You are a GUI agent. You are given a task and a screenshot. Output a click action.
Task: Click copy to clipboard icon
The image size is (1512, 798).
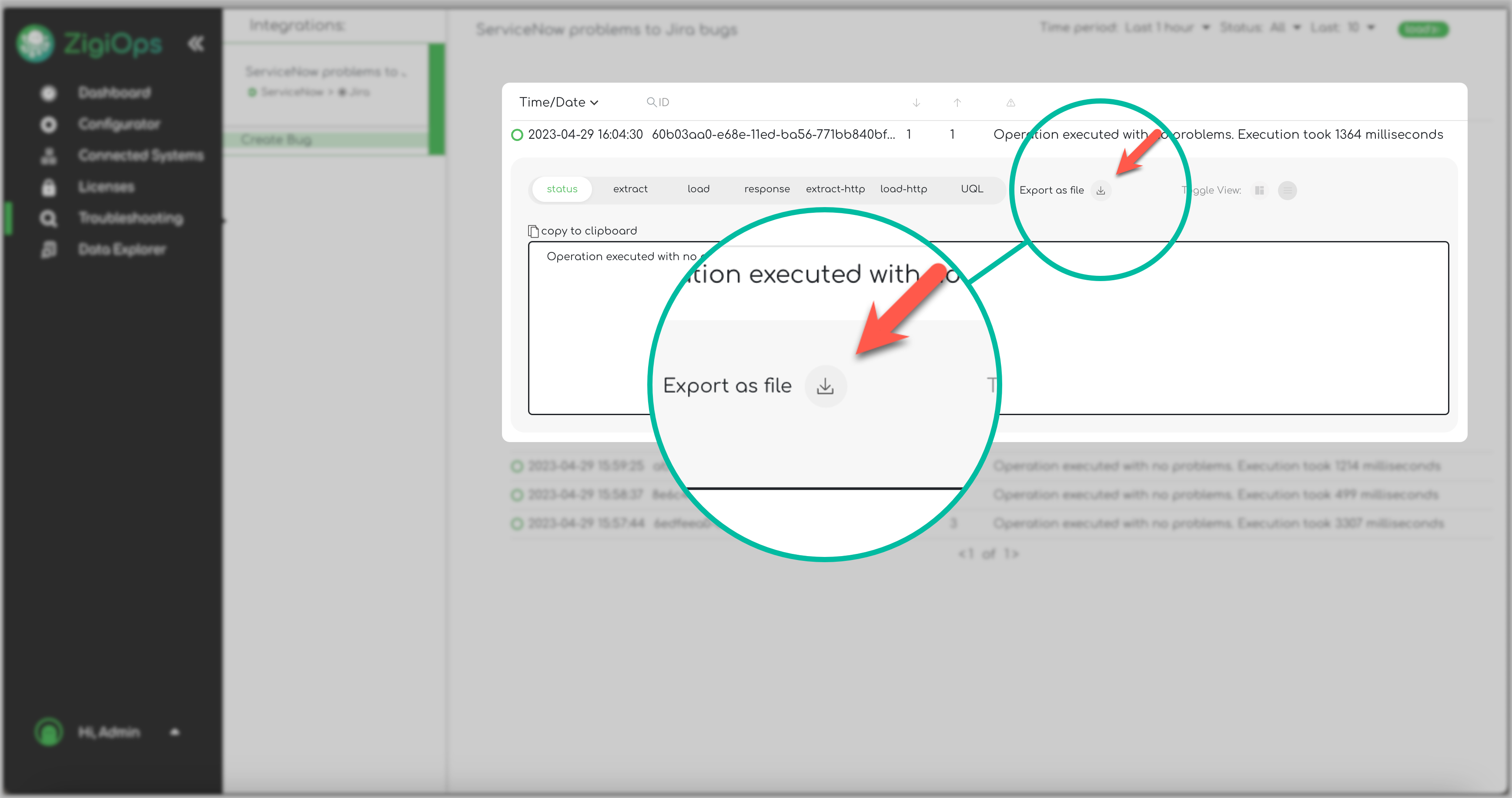(533, 231)
